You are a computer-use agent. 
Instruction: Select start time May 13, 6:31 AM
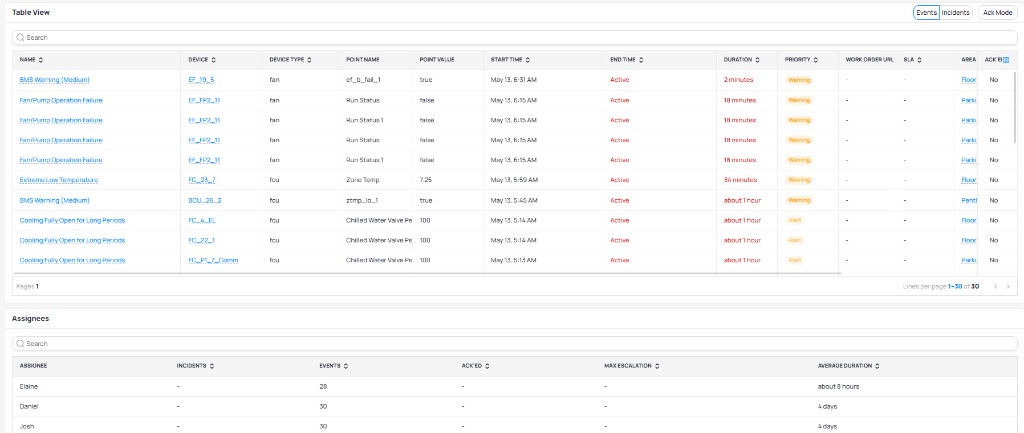click(x=514, y=80)
